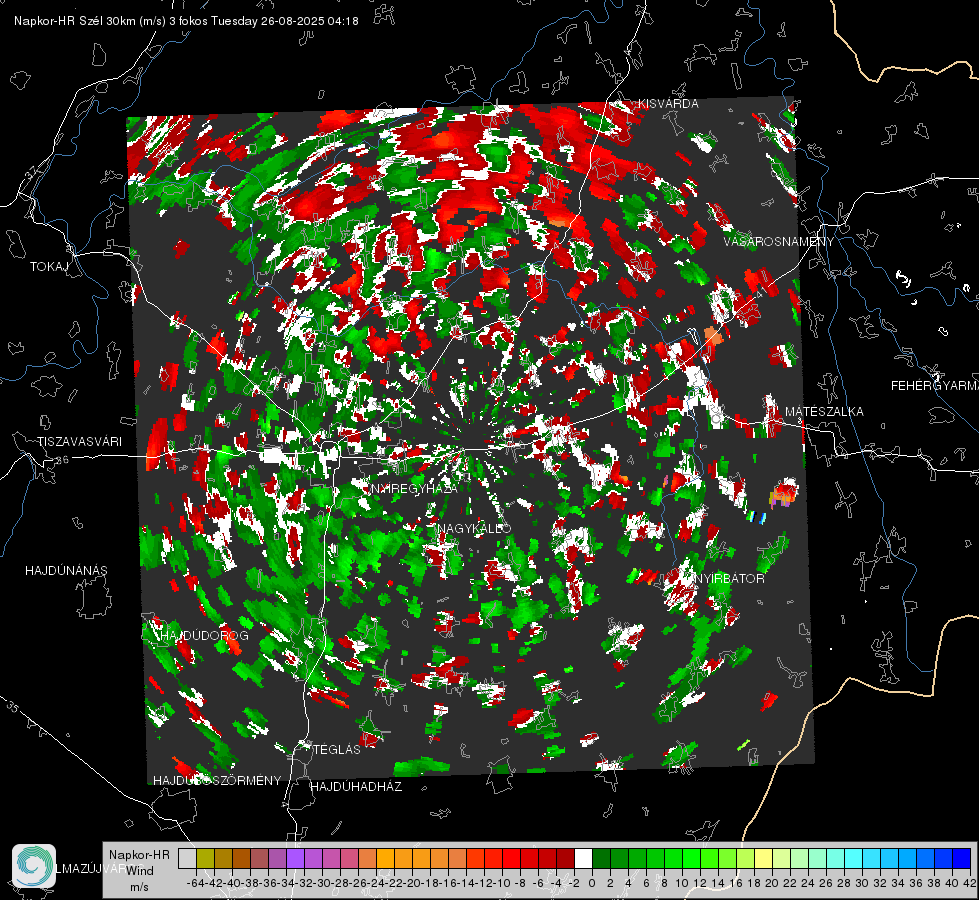Click the TOKAJ city label
This screenshot has height=900, width=979.
pyautogui.click(x=49, y=267)
